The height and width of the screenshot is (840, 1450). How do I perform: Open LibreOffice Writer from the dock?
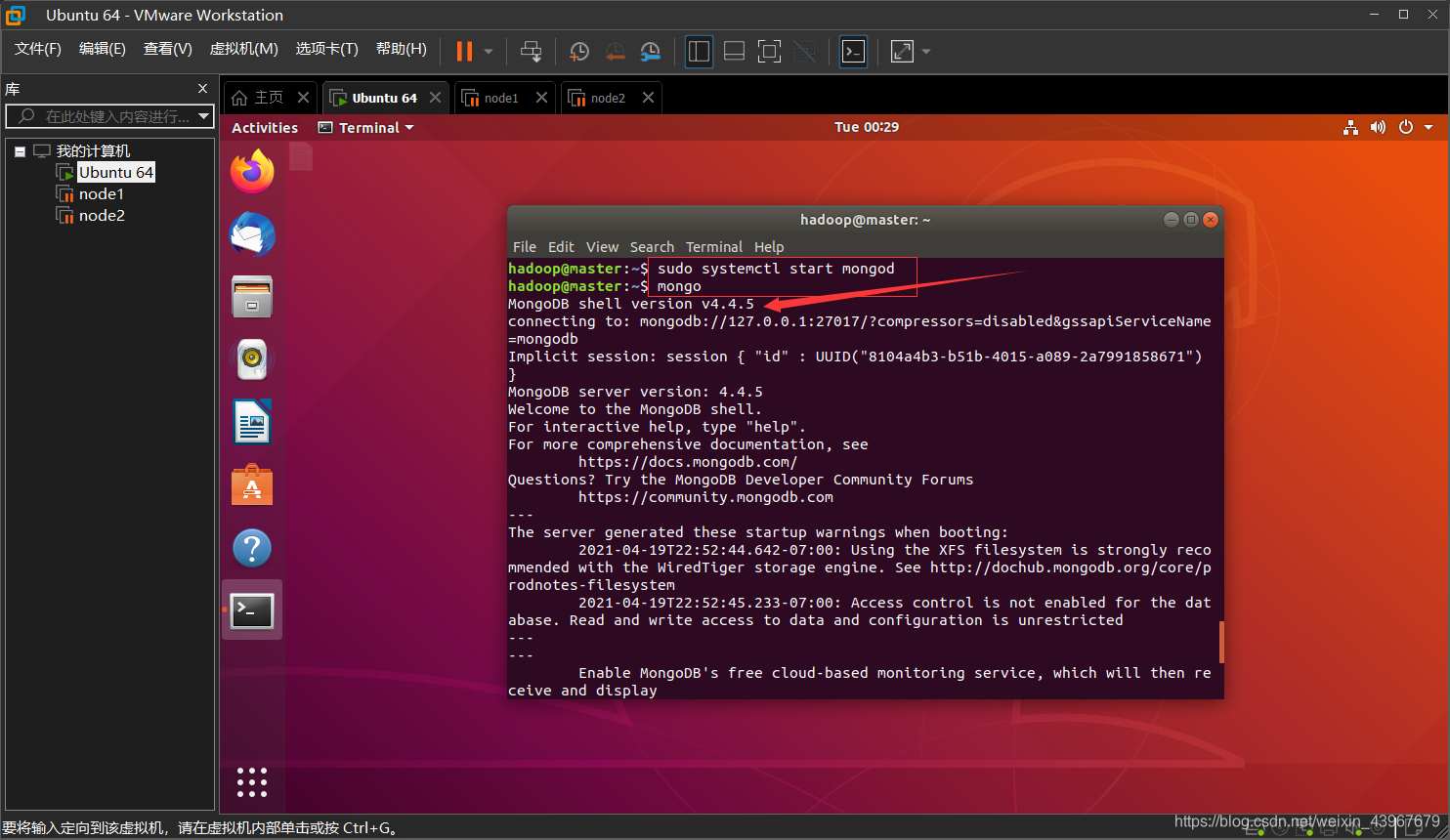[252, 422]
